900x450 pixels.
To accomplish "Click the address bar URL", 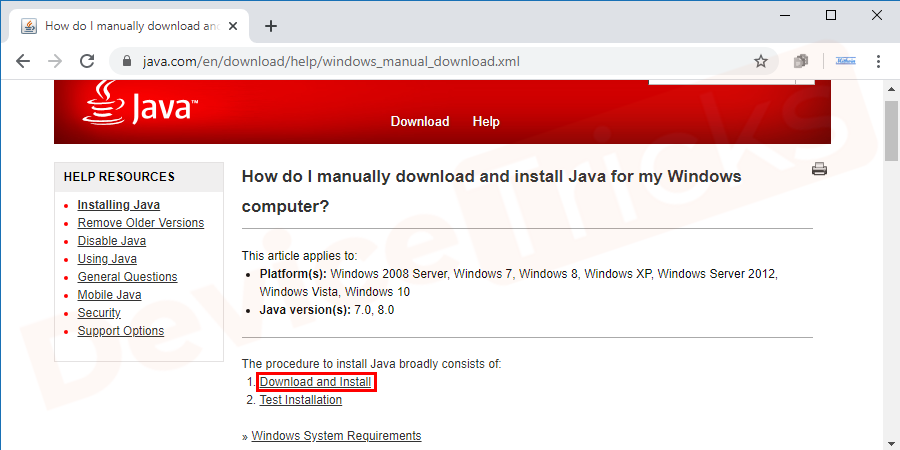I will pyautogui.click(x=331, y=61).
